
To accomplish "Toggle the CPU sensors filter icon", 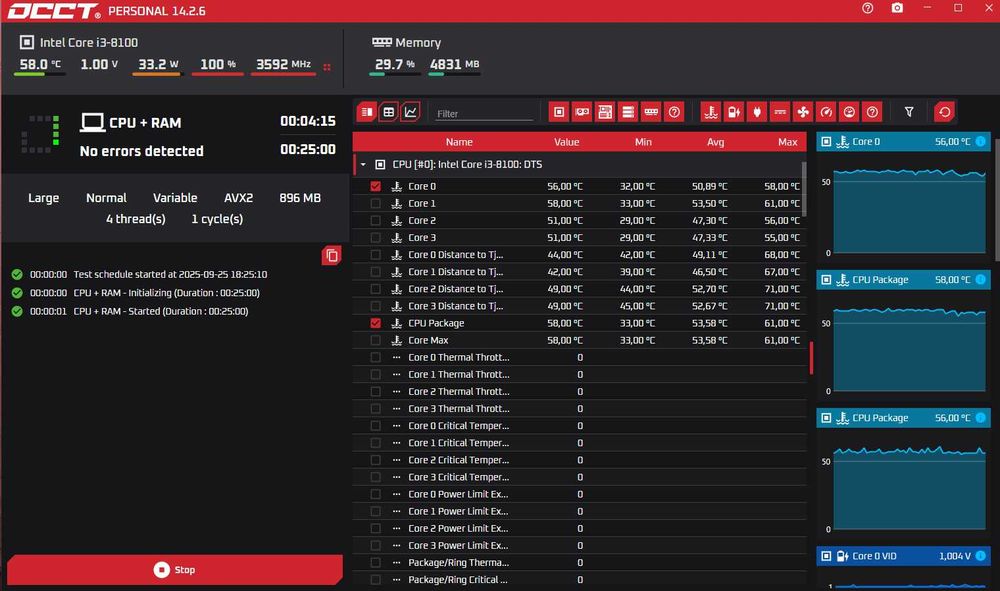I will coord(559,112).
